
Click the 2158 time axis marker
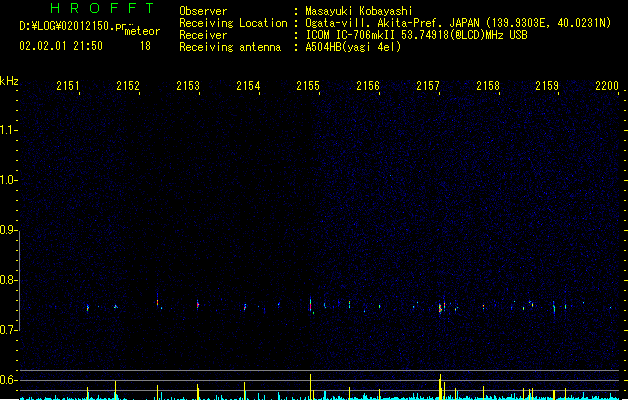(488, 85)
